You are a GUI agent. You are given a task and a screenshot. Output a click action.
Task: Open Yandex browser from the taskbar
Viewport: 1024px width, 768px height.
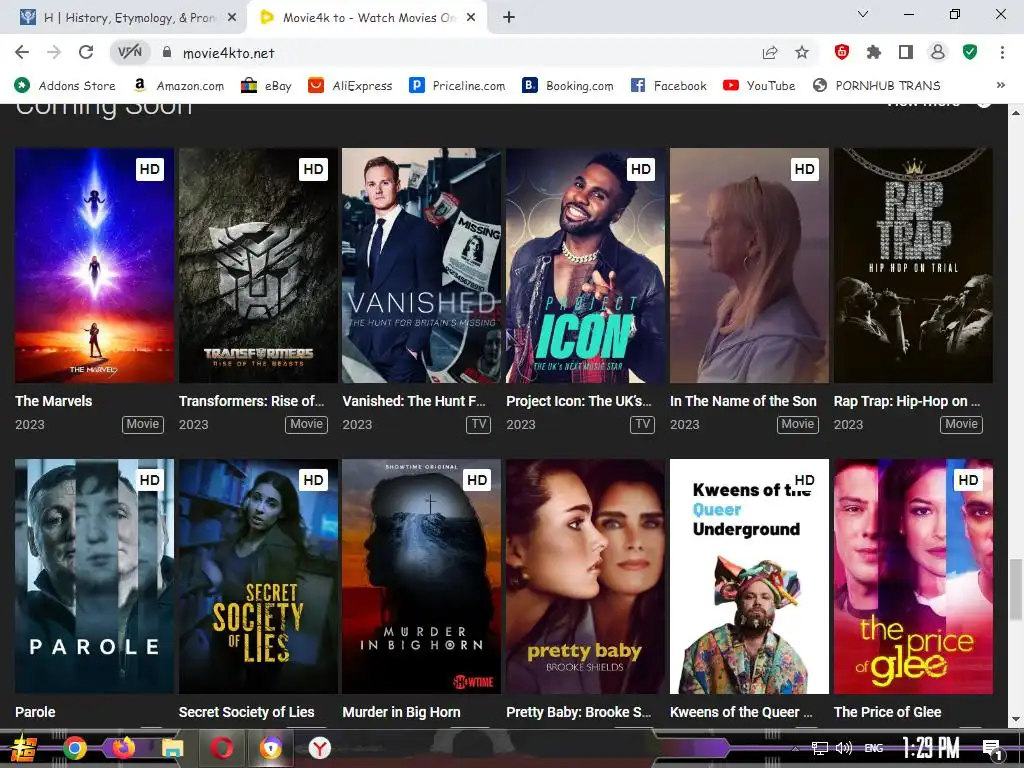click(319, 748)
